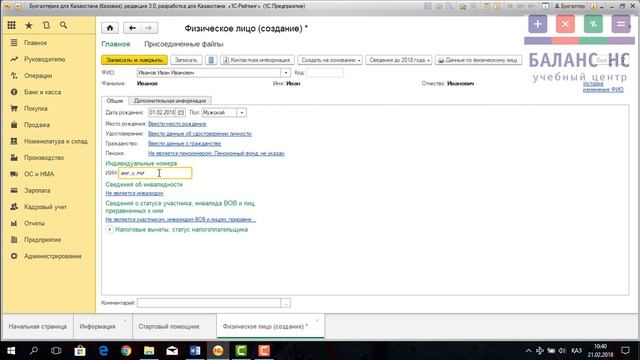Open the Не является пенсионером link
Viewport: 640px width, 360px height.
click(216, 153)
